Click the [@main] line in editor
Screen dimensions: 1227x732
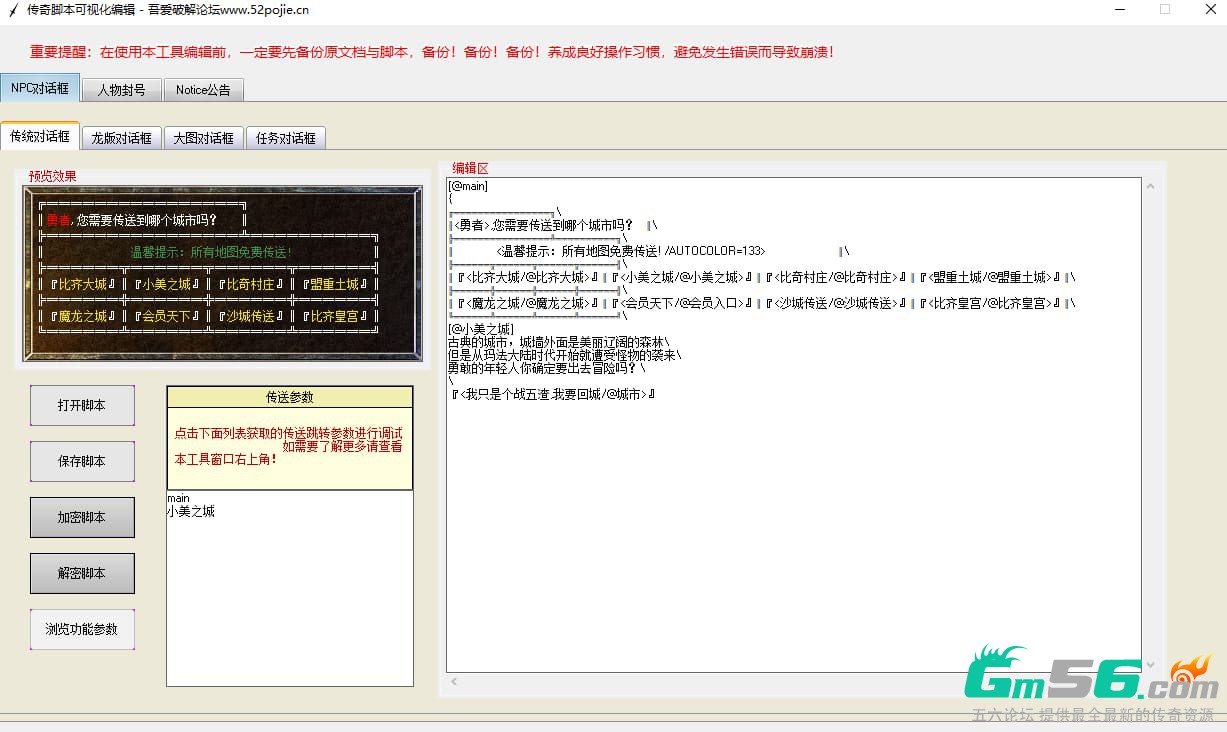[x=467, y=186]
